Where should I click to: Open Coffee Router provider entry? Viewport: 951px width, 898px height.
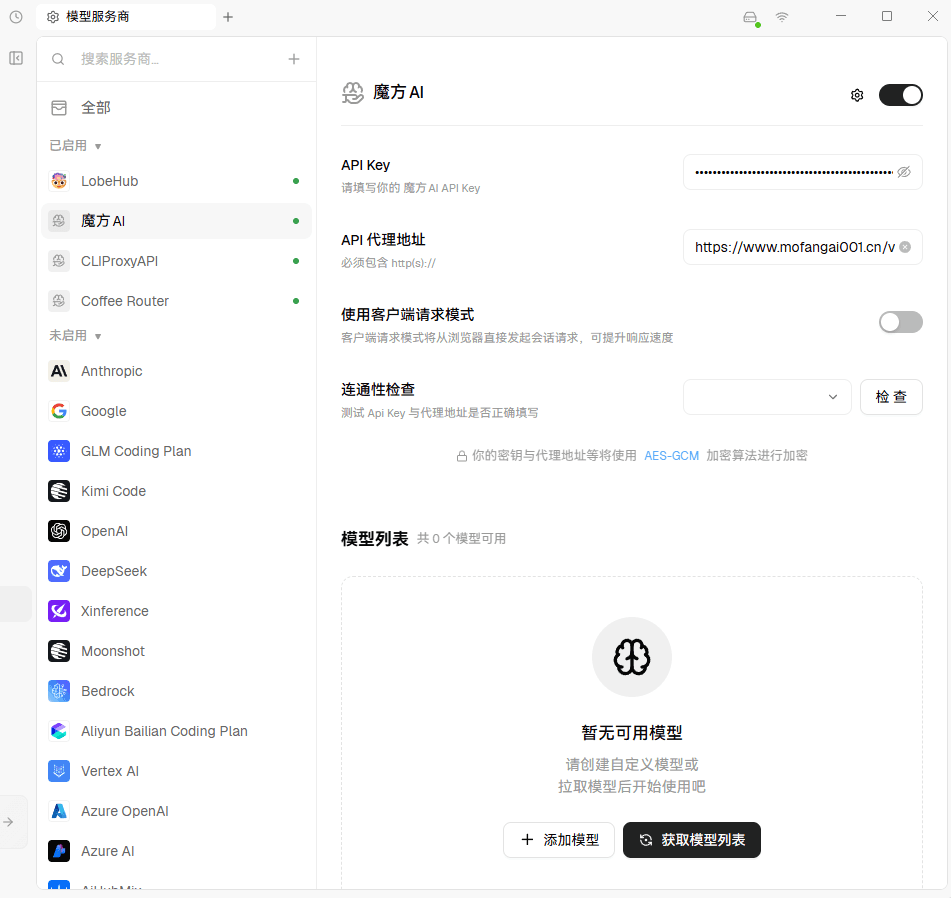pyautogui.click(x=176, y=301)
